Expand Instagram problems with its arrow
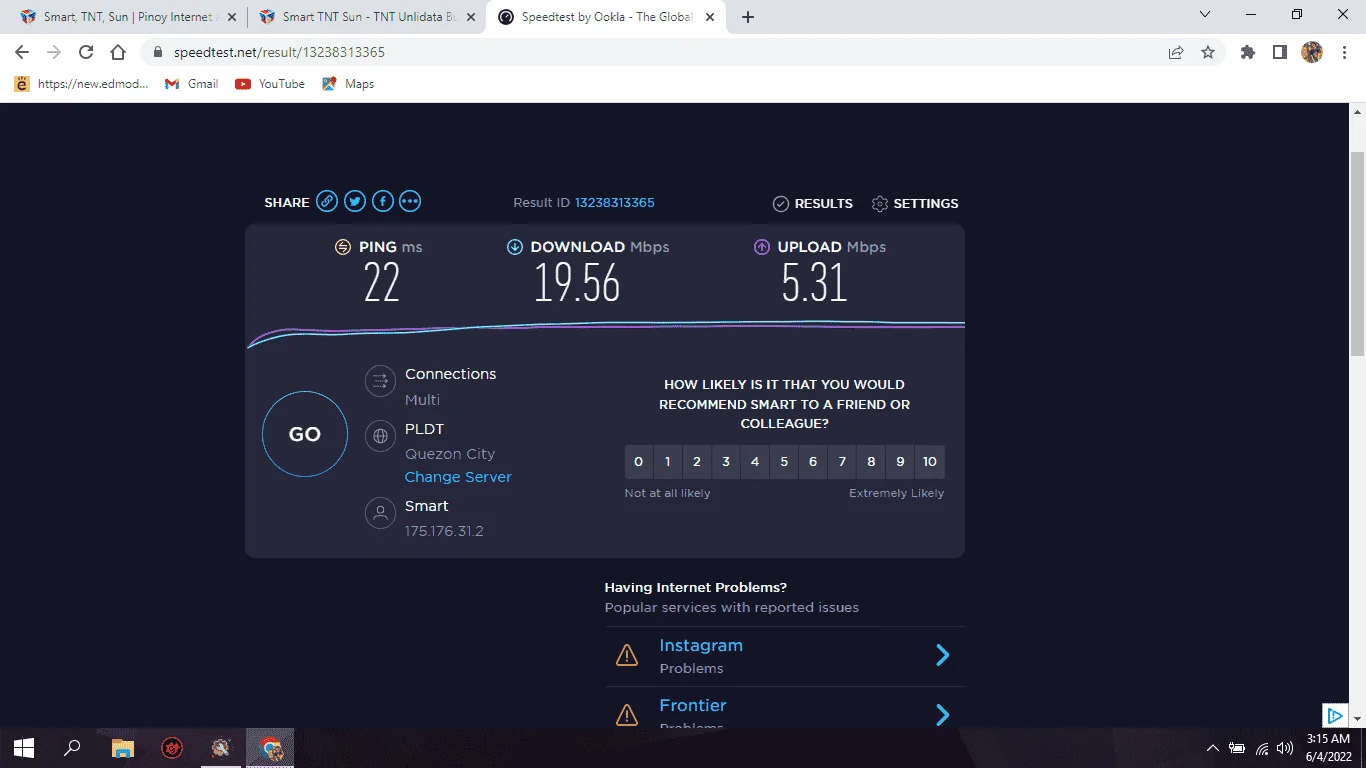Image resolution: width=1366 pixels, height=768 pixels. click(942, 655)
